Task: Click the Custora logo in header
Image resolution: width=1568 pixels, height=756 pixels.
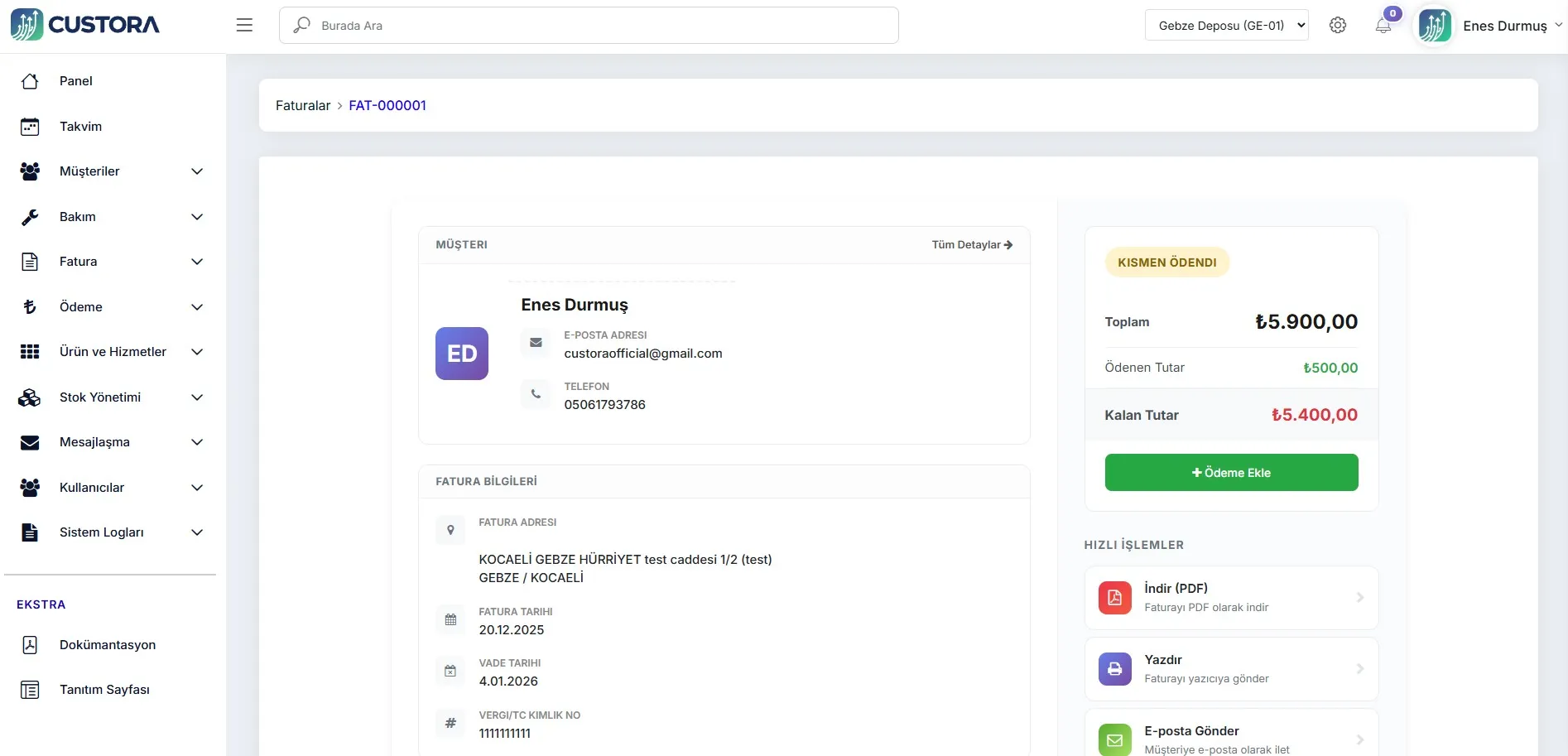Action: coord(85,25)
